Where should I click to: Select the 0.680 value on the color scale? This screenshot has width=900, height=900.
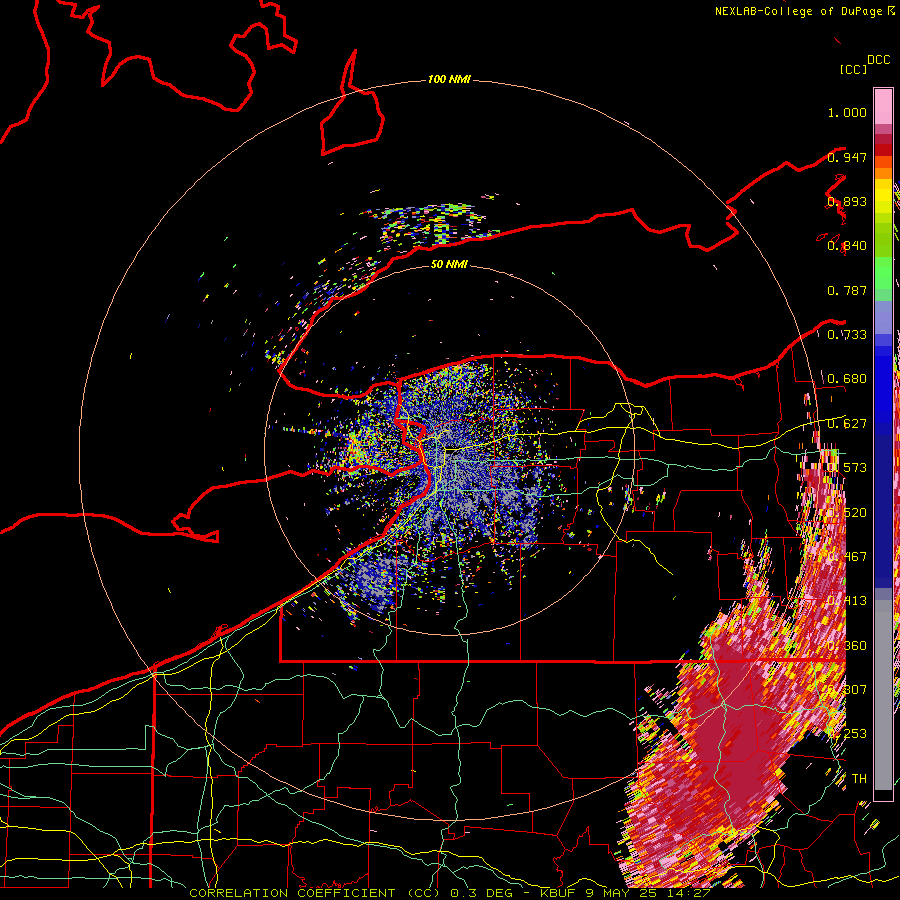click(x=847, y=379)
